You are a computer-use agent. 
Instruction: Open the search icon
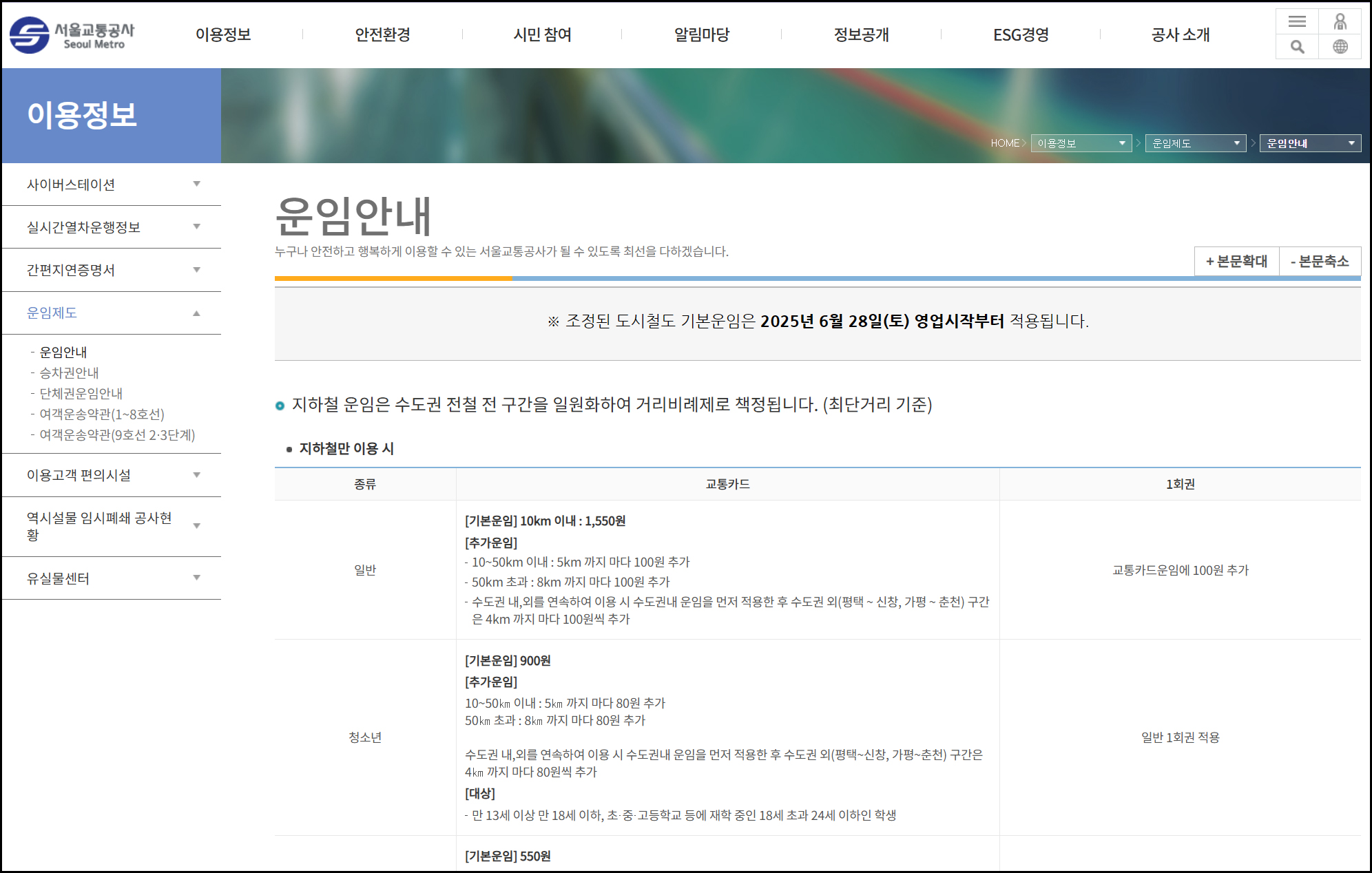point(1297,47)
